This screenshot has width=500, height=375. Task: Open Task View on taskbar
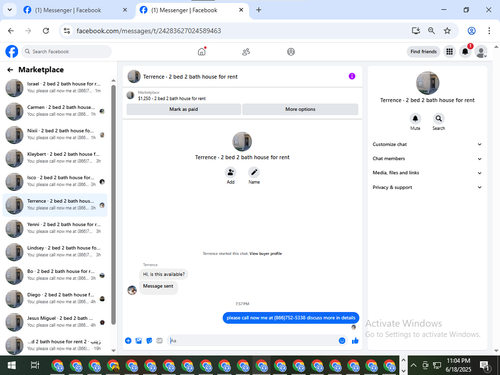pos(35,365)
